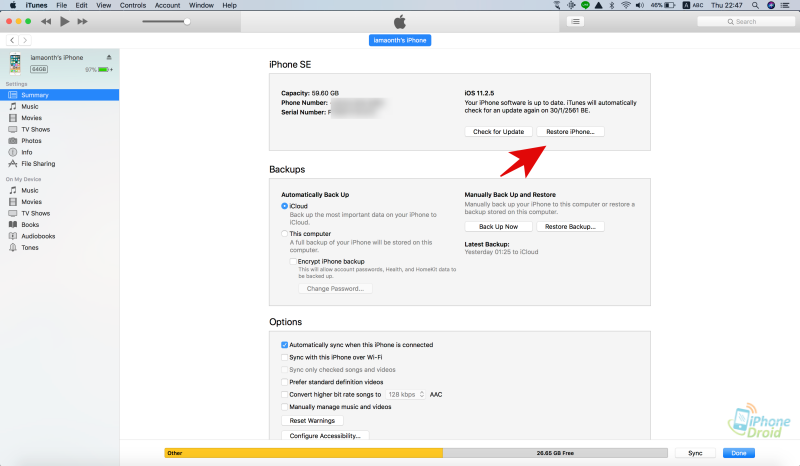Open the Account menu in menu bar
800x466 pixels.
(167, 5)
